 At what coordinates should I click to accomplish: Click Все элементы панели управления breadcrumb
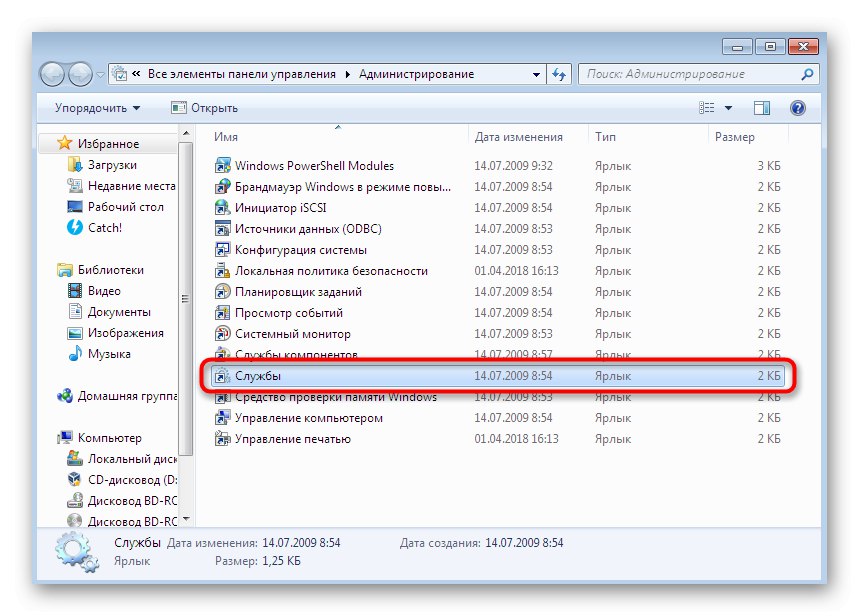pos(242,74)
